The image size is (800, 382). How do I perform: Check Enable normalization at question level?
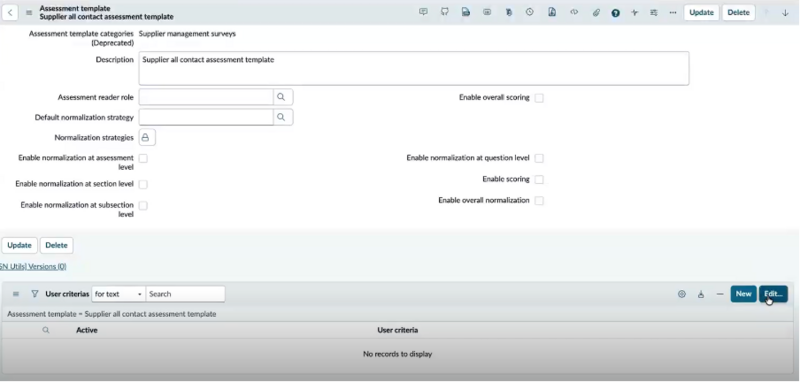pos(539,159)
